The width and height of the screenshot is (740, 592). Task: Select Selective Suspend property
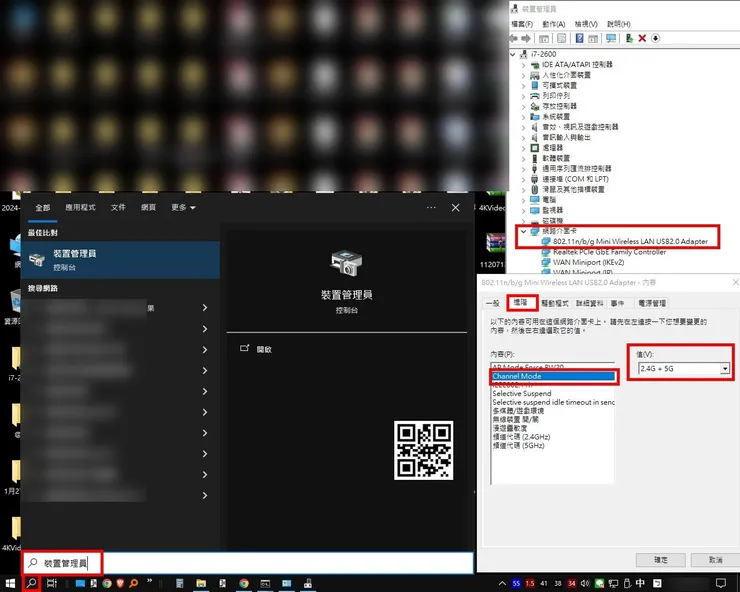pos(521,394)
